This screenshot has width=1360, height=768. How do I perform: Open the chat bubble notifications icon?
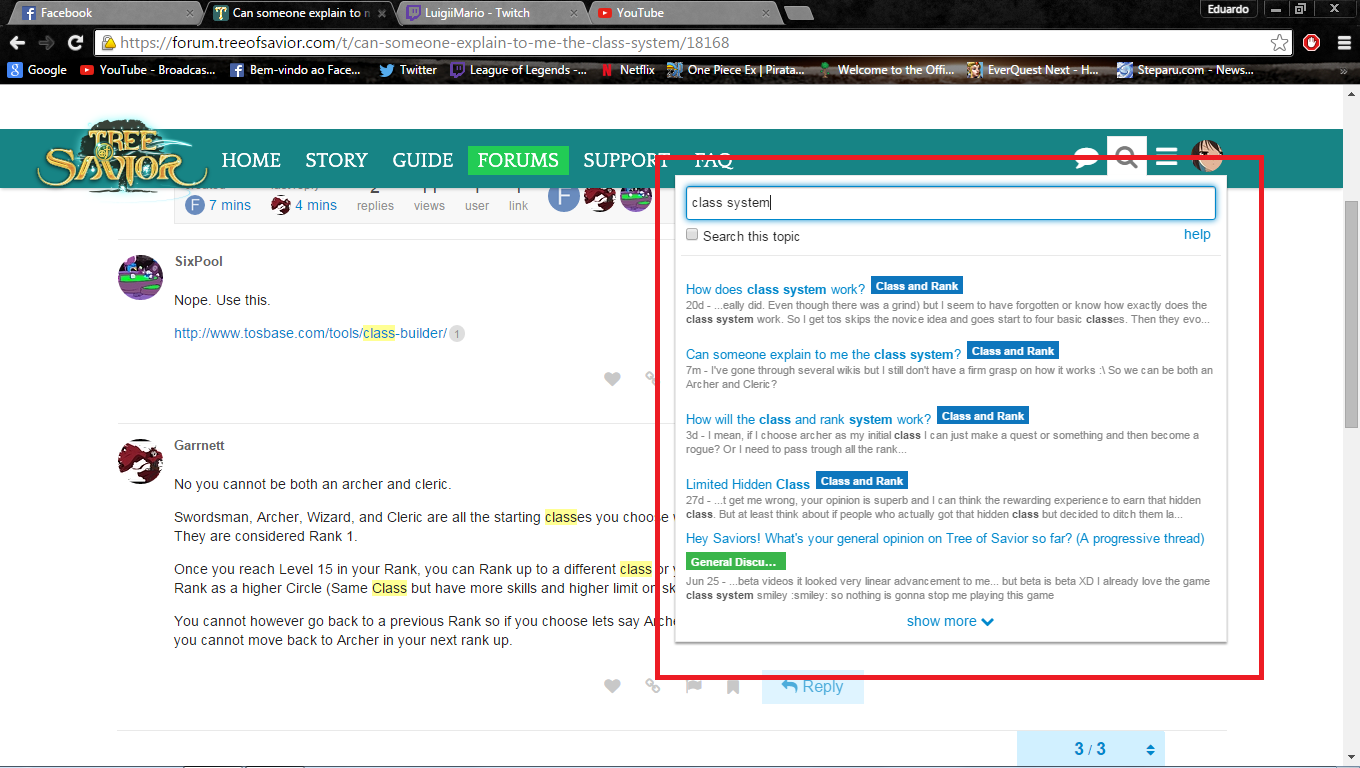pyautogui.click(x=1086, y=158)
